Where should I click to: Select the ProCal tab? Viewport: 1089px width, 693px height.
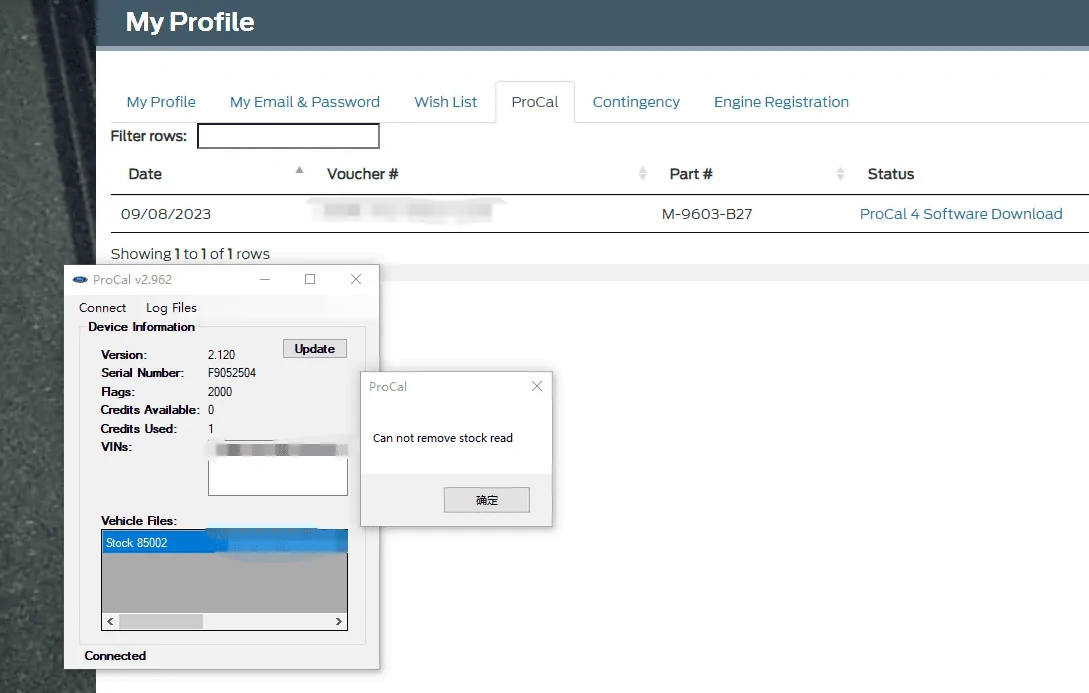(535, 102)
